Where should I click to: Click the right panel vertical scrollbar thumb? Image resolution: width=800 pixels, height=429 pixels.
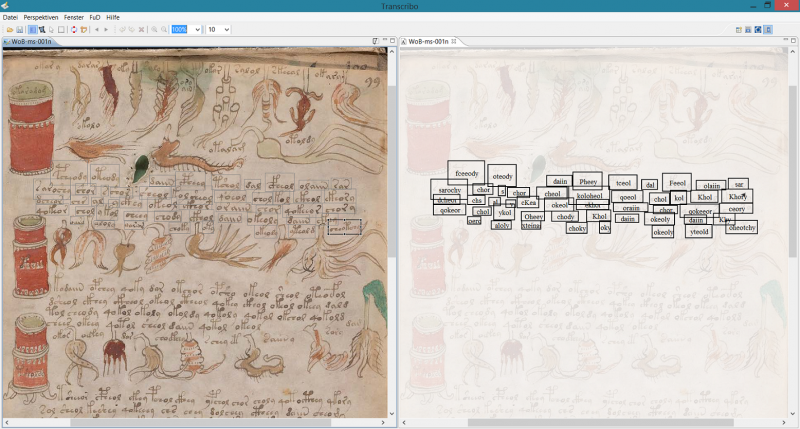point(793,171)
